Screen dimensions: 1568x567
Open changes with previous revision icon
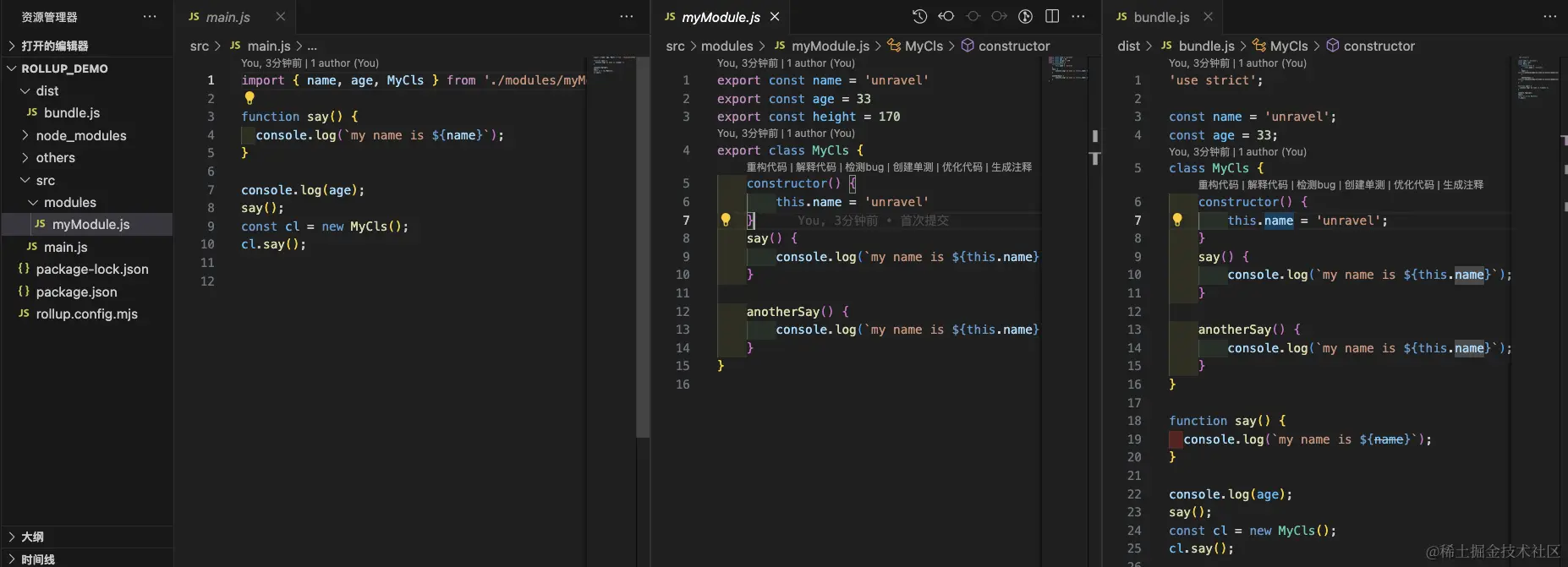pyautogui.click(x=946, y=16)
